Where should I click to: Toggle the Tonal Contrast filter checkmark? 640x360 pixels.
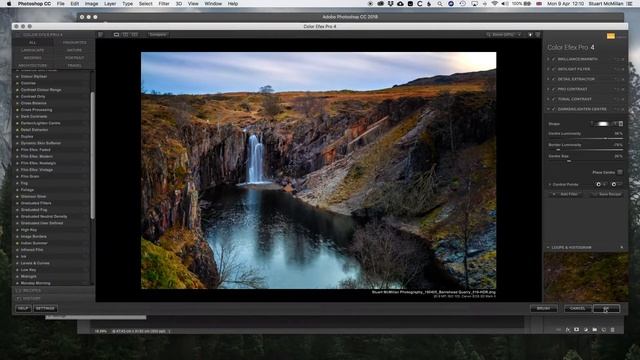[554, 99]
